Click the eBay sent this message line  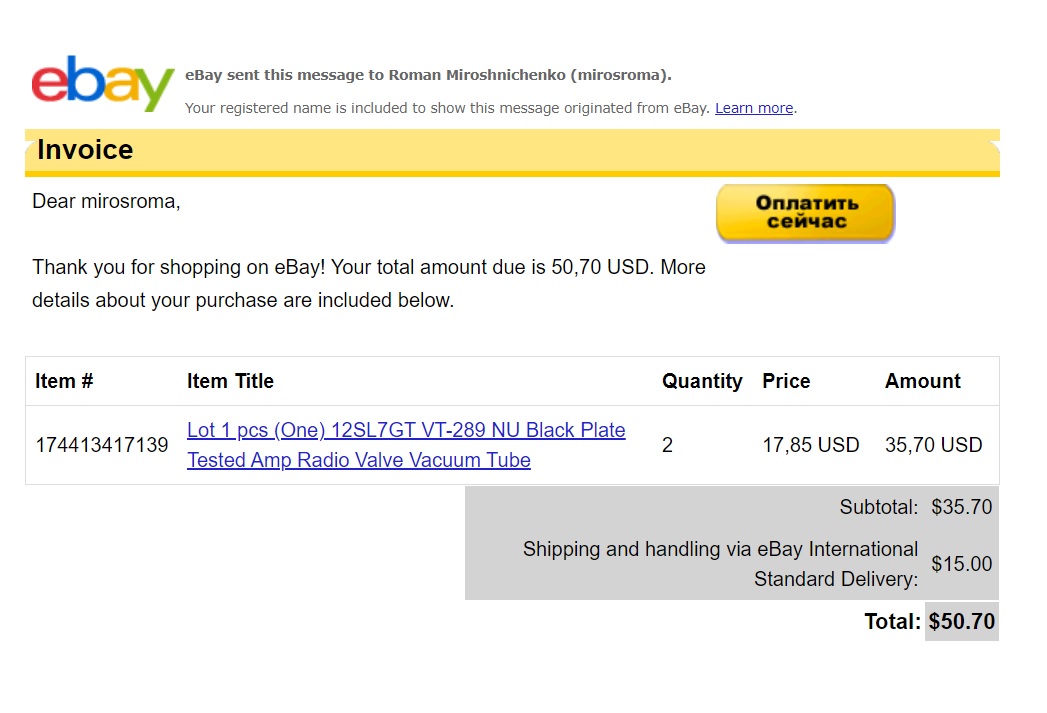[x=428, y=75]
